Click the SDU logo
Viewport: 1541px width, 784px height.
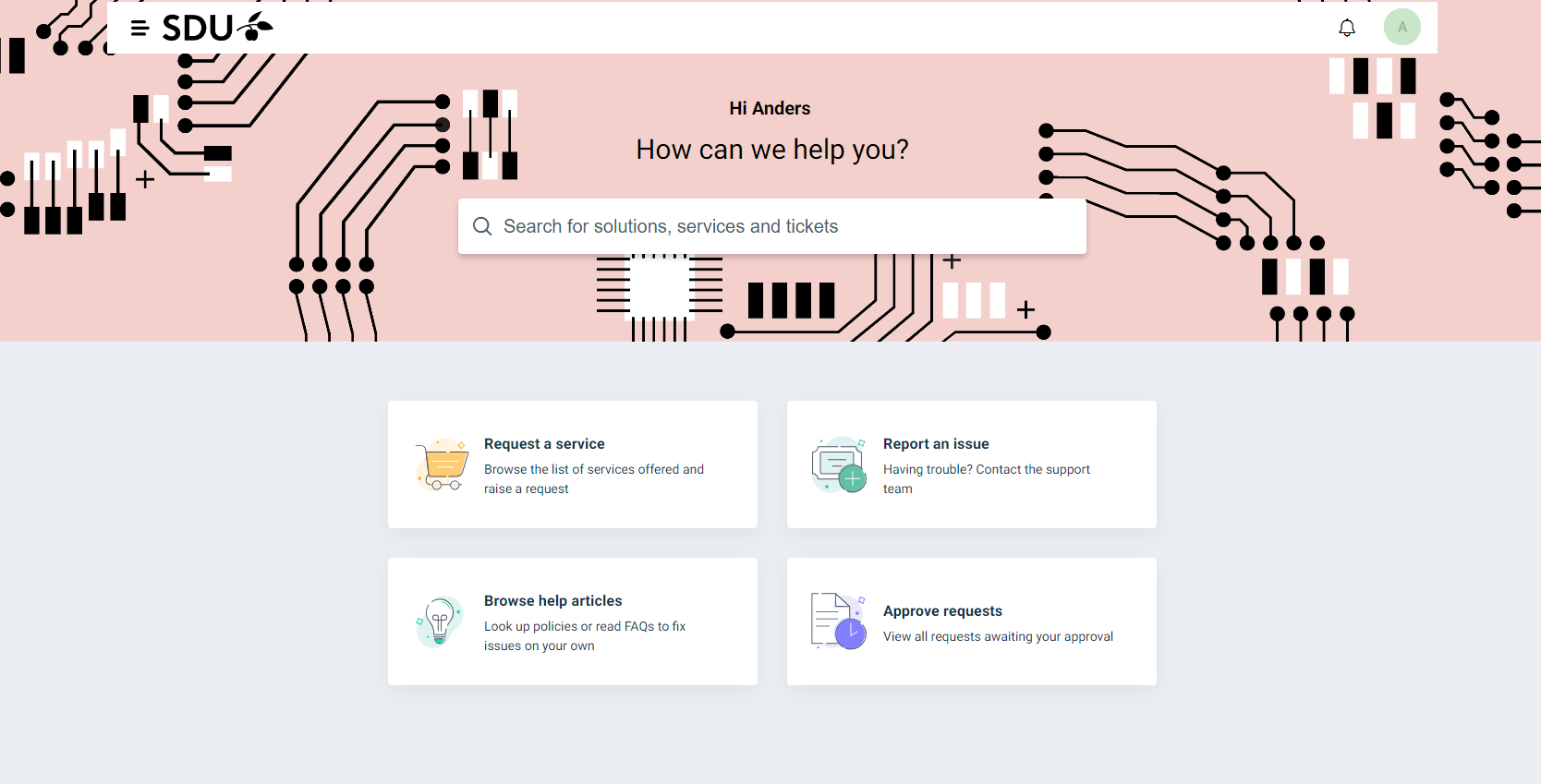217,28
